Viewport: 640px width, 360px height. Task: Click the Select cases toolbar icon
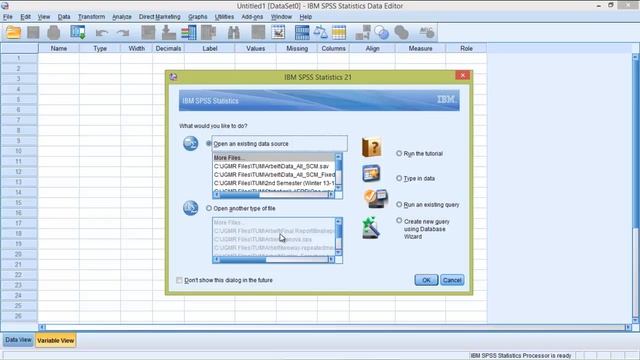click(339, 32)
